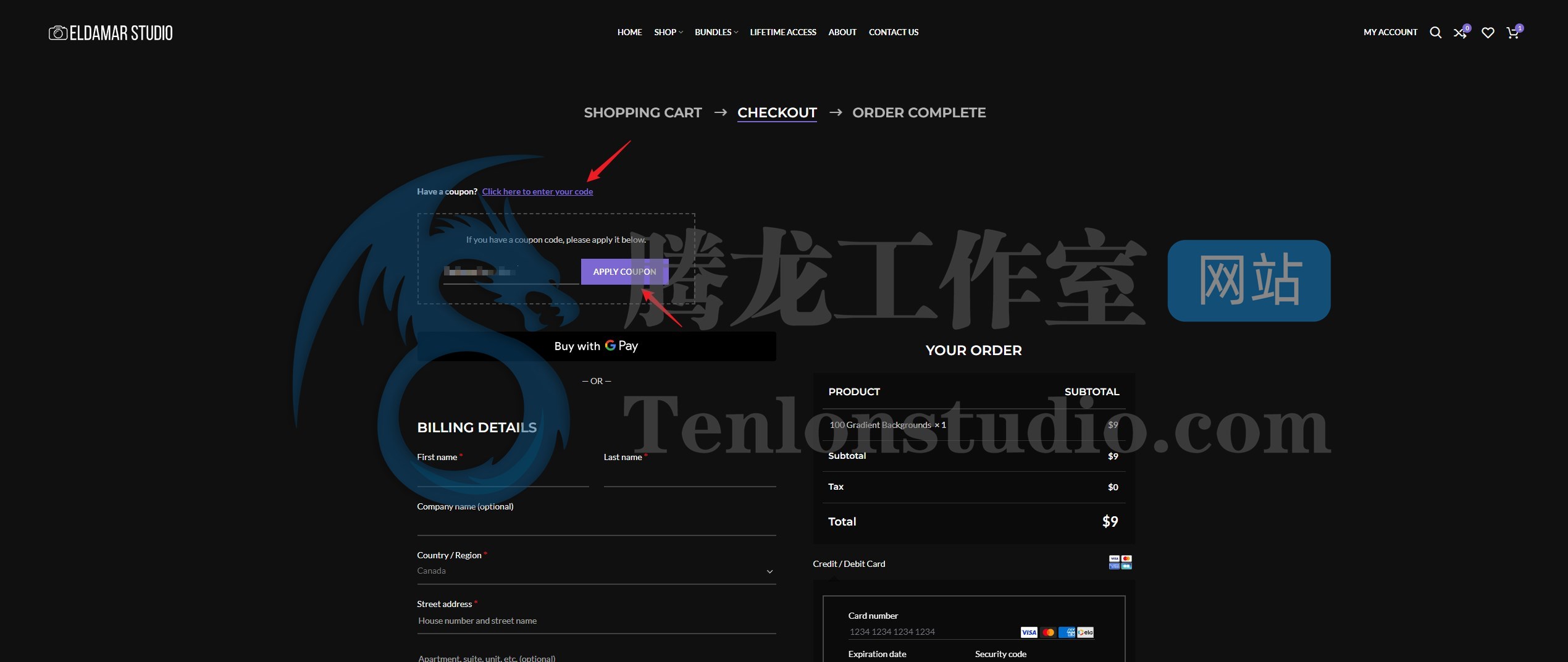Focus the coupon code input field
The image size is (1568, 662).
511,272
